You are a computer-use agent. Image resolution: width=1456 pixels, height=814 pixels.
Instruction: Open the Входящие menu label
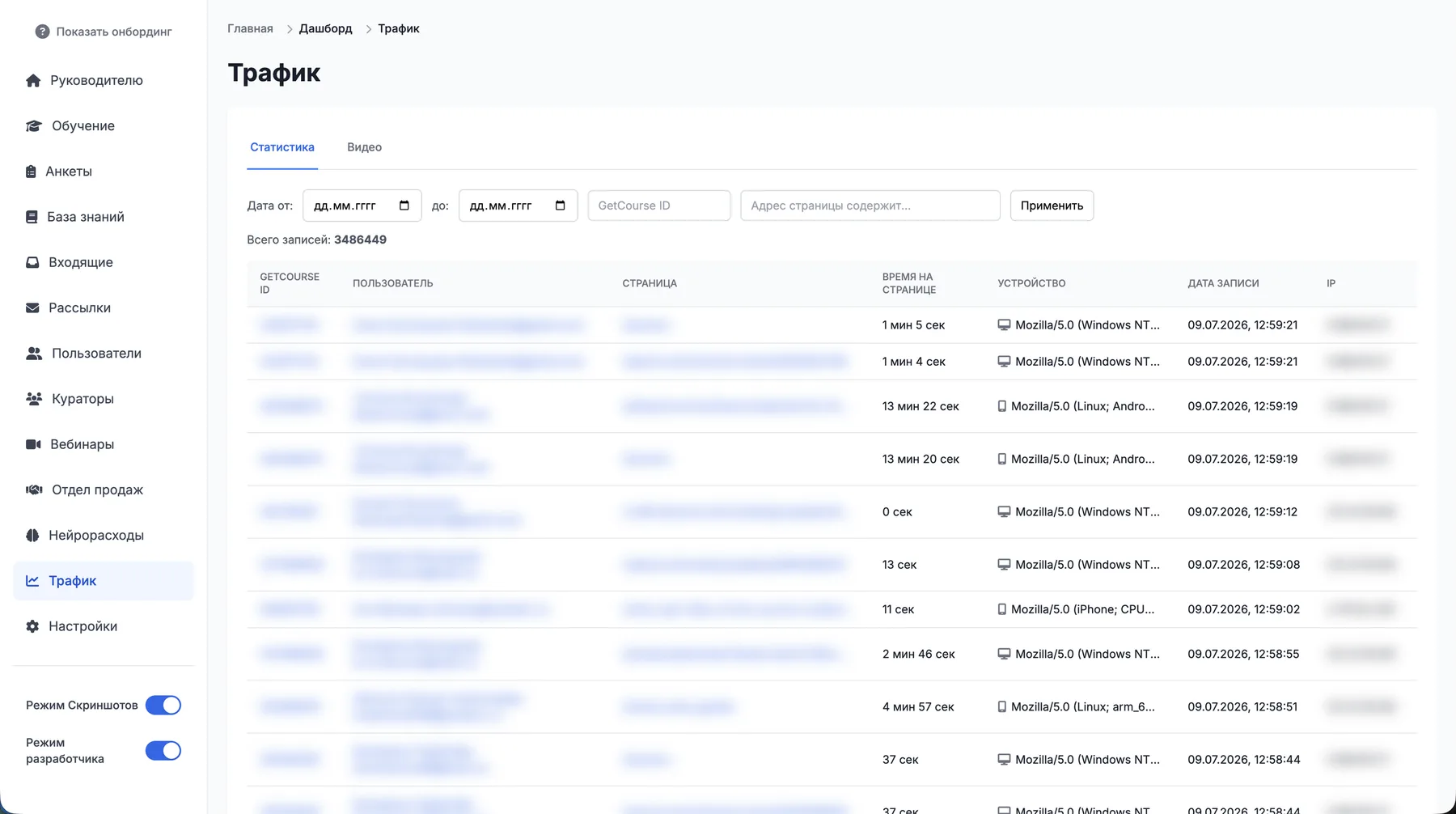pyautogui.click(x=81, y=262)
